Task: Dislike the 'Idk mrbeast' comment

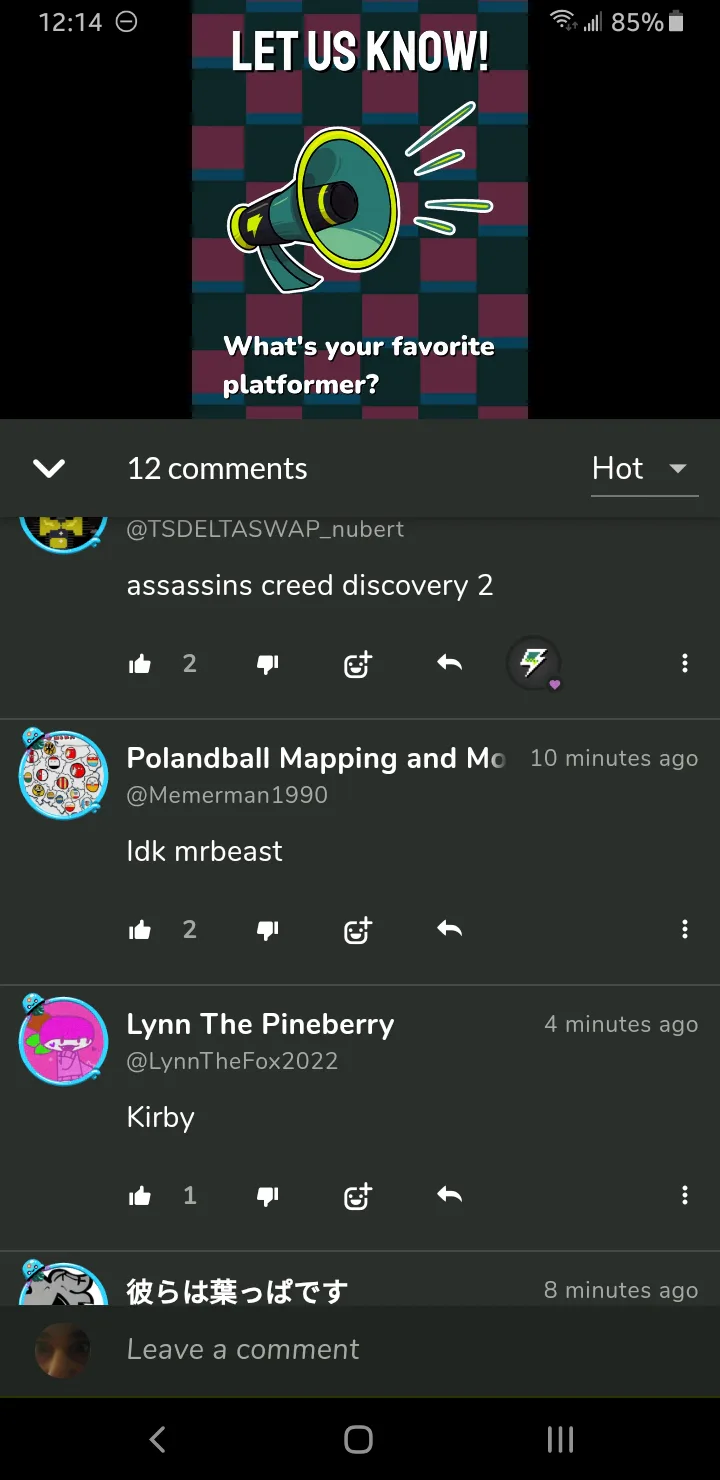Action: [x=268, y=930]
